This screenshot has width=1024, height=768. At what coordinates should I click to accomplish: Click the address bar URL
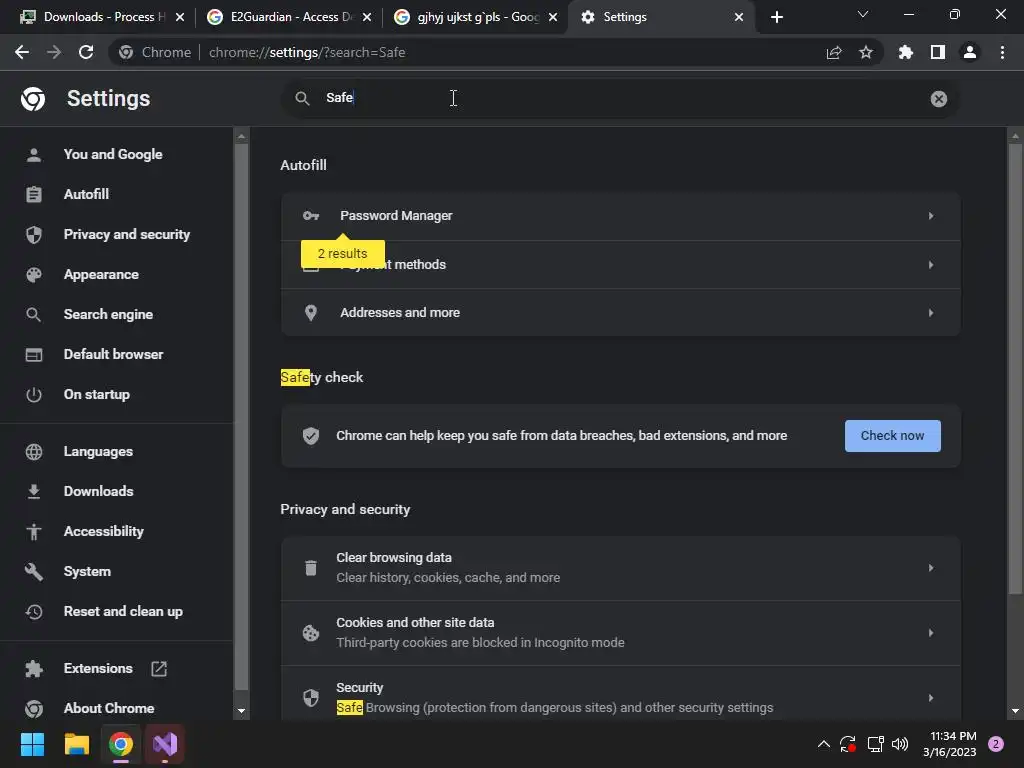(307, 52)
